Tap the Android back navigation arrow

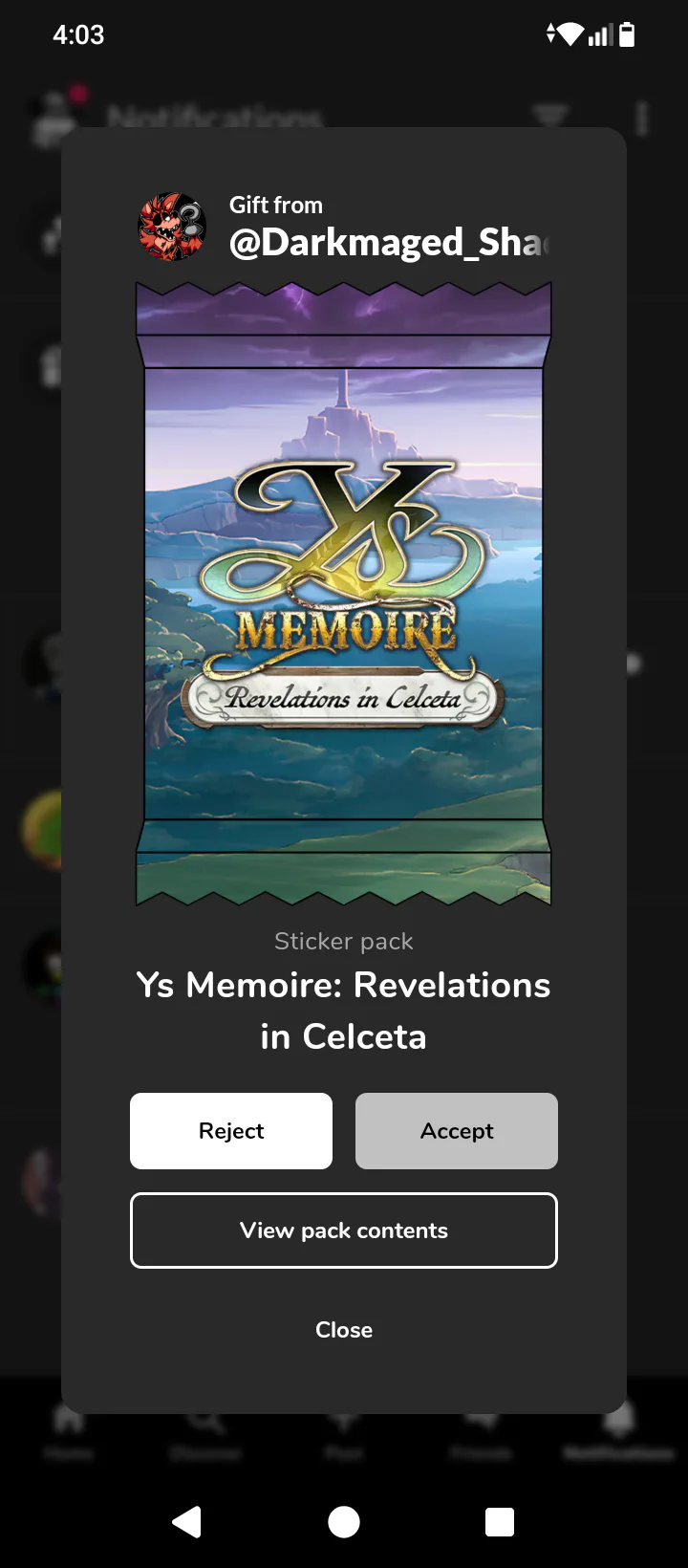coord(187,1521)
